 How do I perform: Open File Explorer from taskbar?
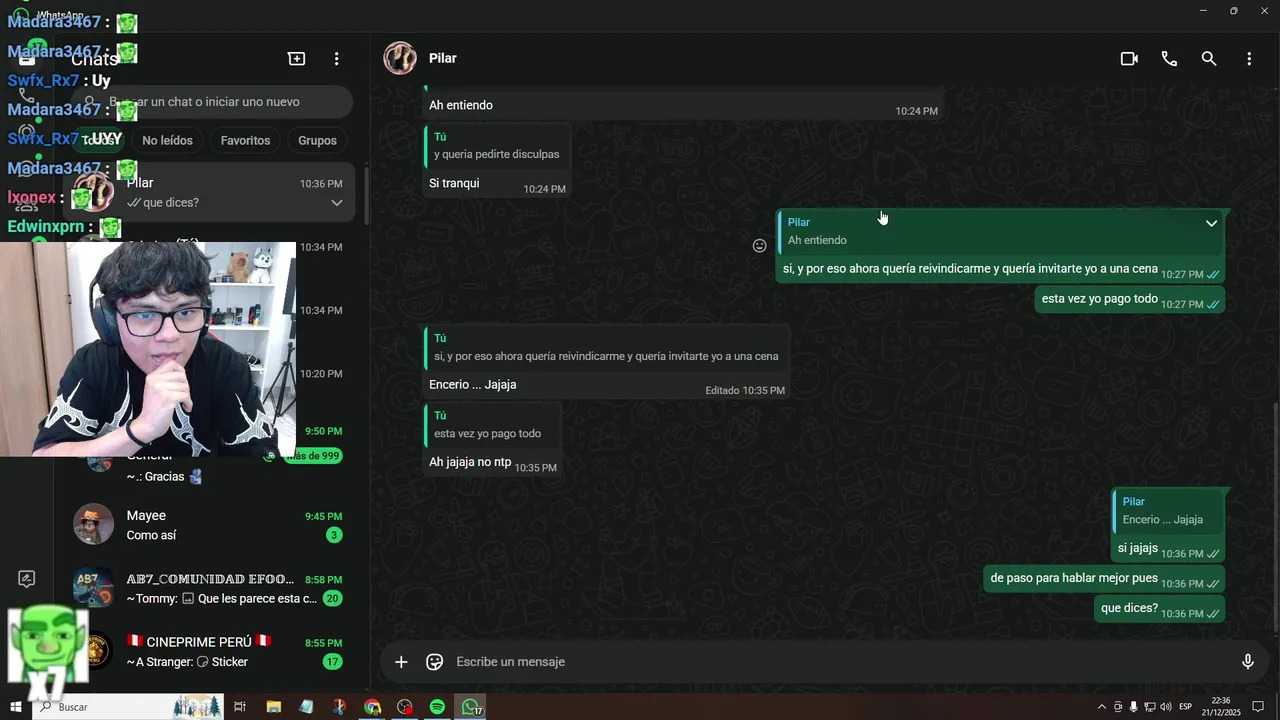click(x=274, y=707)
